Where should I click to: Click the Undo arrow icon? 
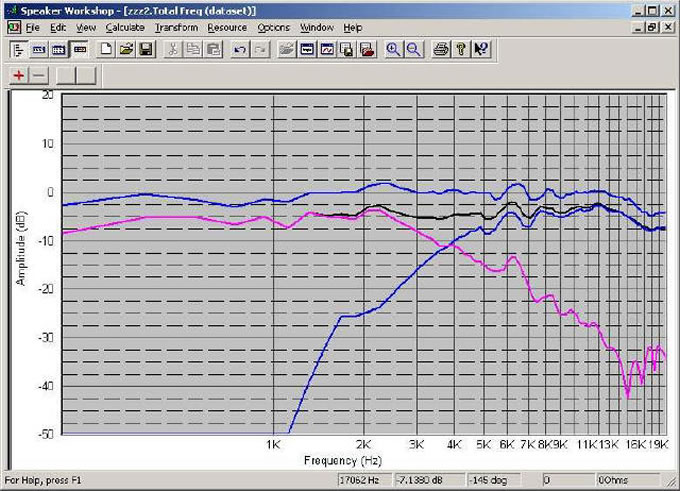pyautogui.click(x=240, y=49)
